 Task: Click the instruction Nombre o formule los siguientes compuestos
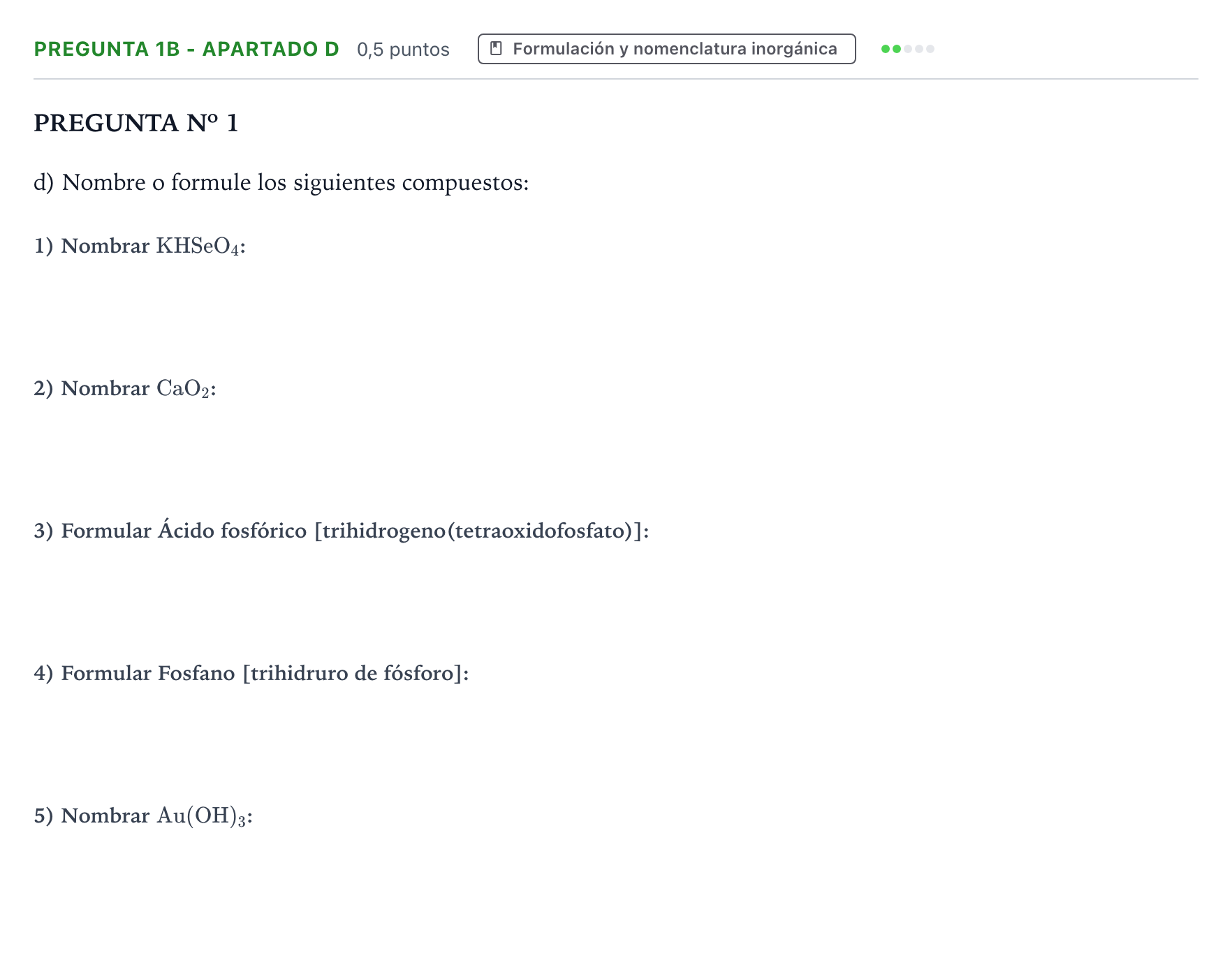281,182
